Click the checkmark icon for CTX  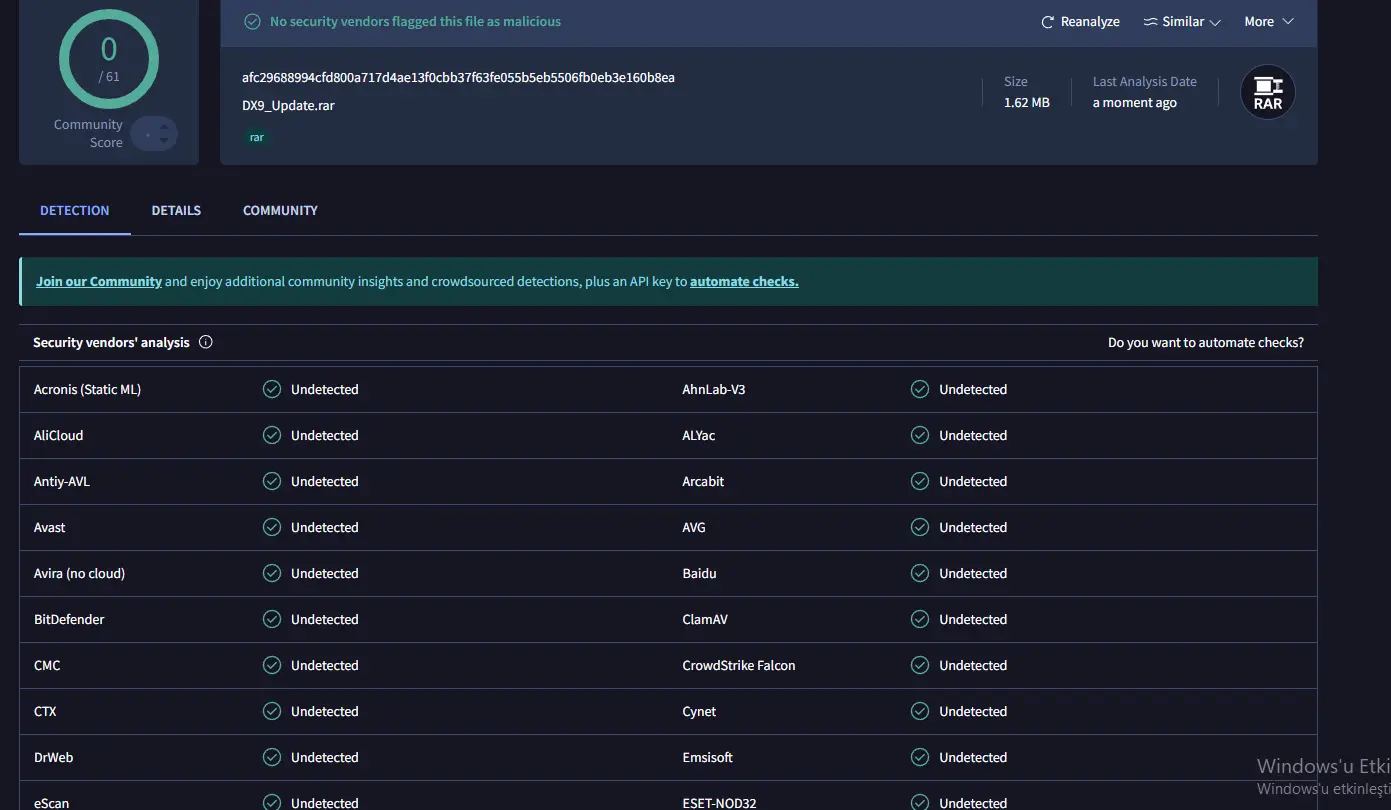(272, 711)
